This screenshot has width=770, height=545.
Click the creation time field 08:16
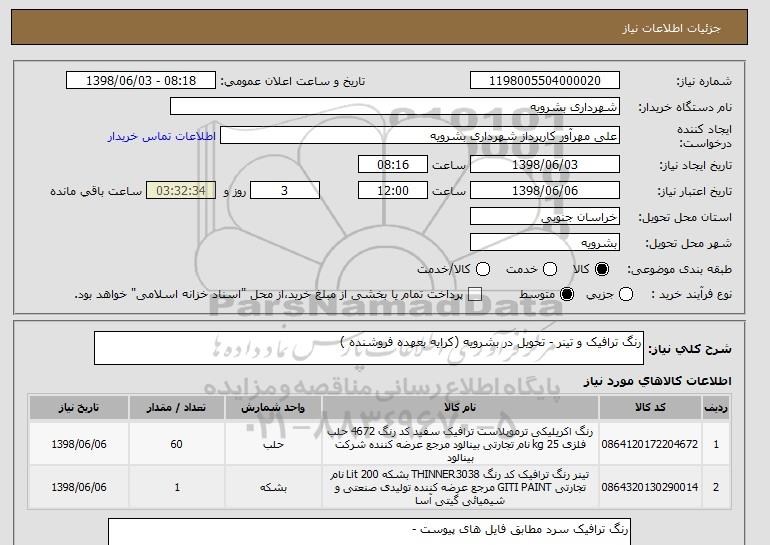pos(393,164)
